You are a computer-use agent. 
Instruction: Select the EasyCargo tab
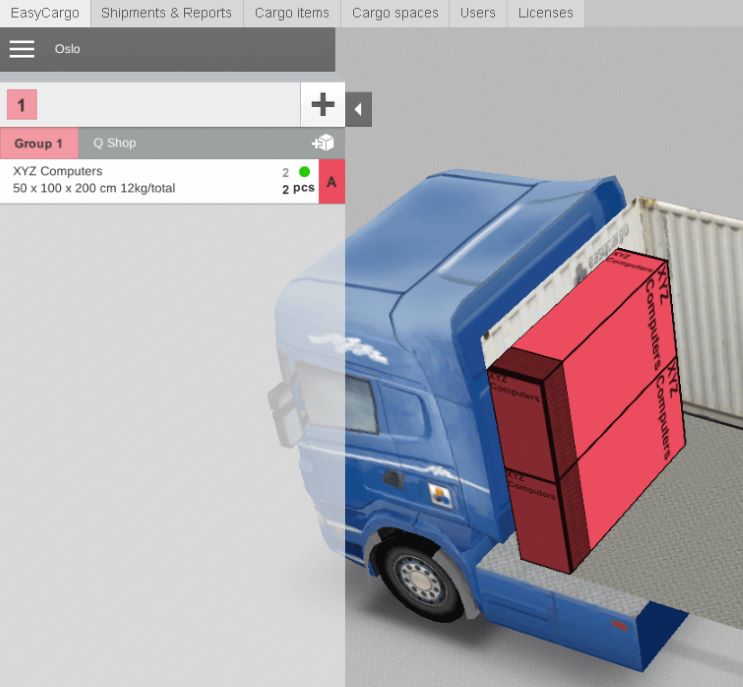(x=45, y=13)
